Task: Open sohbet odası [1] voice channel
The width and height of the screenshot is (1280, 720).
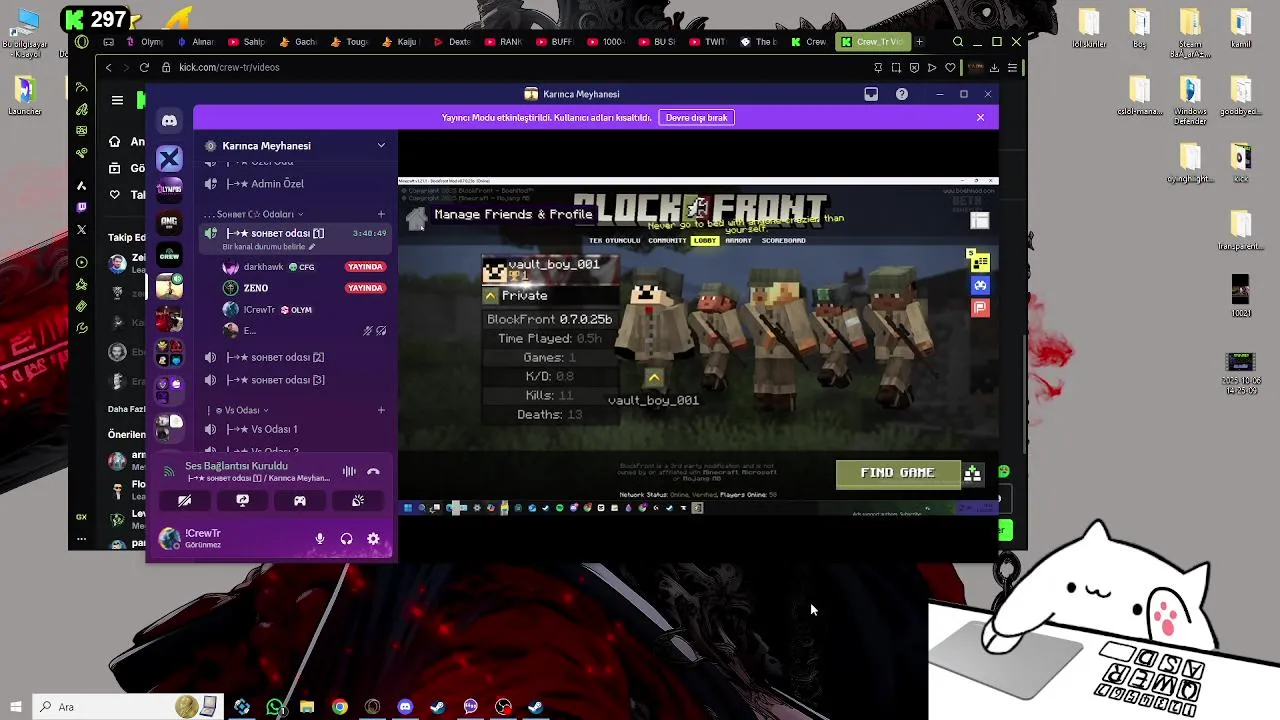Action: tap(295, 233)
